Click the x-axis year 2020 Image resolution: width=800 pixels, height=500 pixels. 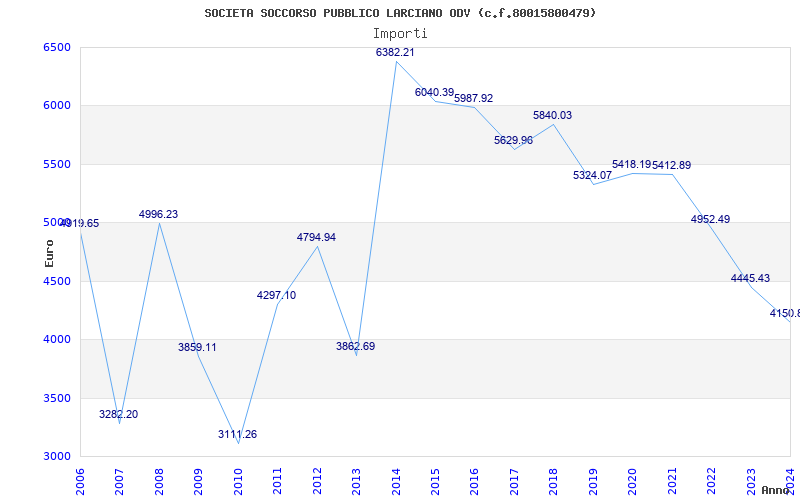633,481
